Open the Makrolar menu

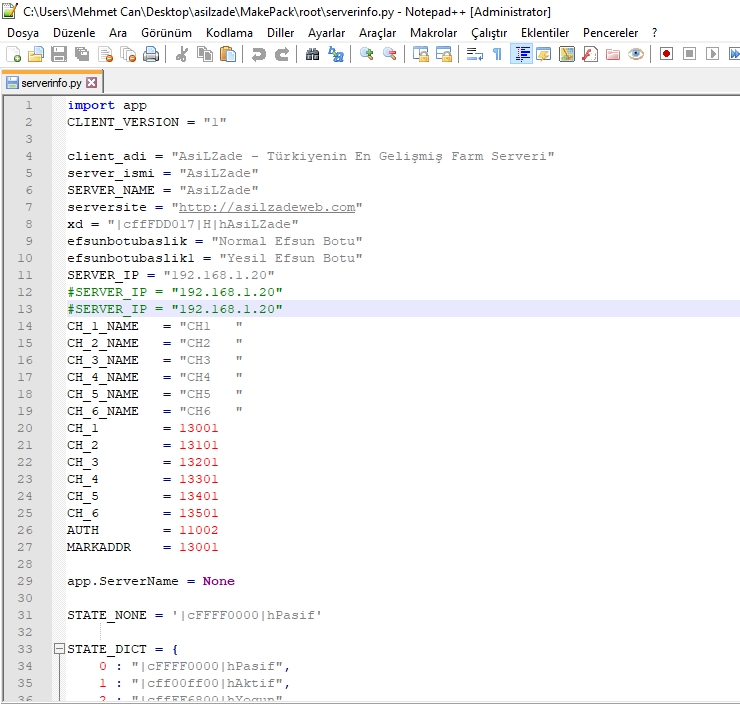tap(433, 33)
